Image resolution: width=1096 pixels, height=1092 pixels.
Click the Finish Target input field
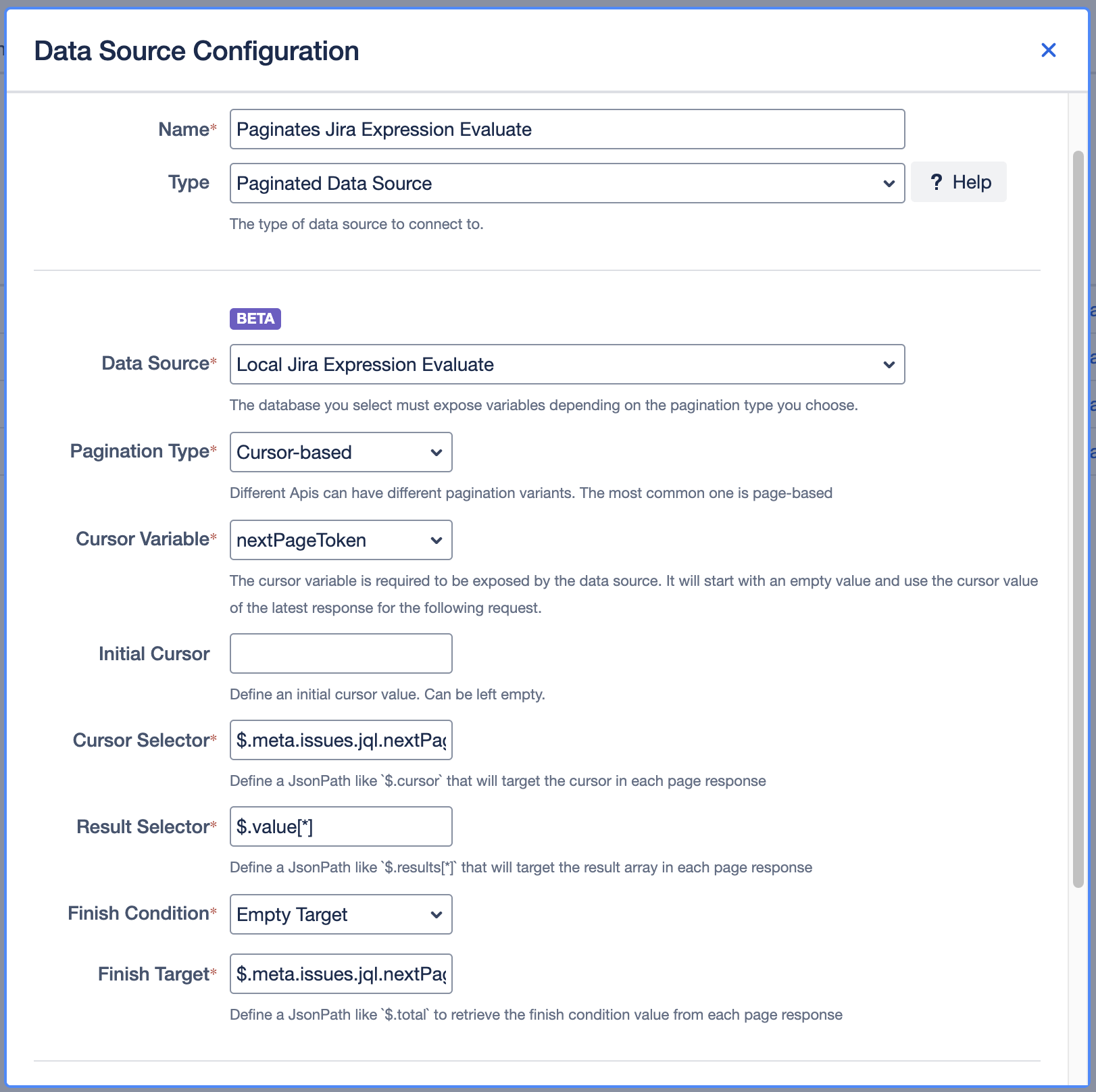(341, 974)
